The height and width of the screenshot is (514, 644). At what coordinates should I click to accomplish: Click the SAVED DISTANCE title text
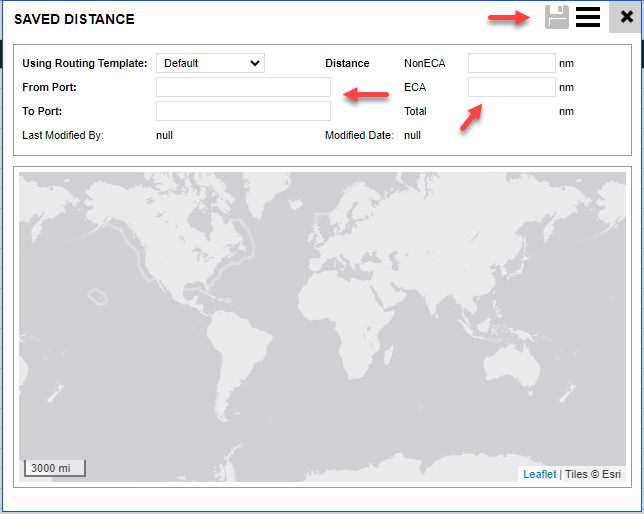74,19
